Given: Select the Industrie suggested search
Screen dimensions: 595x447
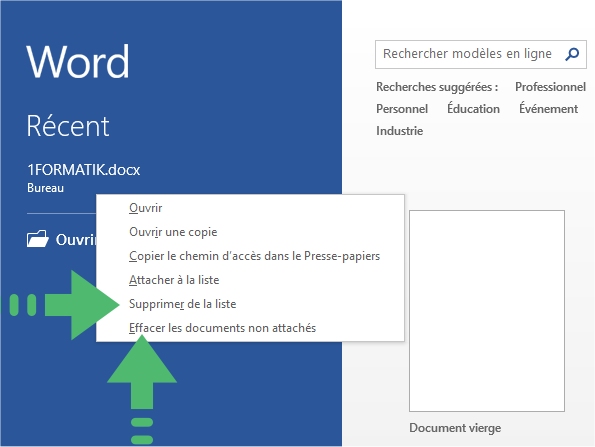Looking at the screenshot, I should coord(400,131).
